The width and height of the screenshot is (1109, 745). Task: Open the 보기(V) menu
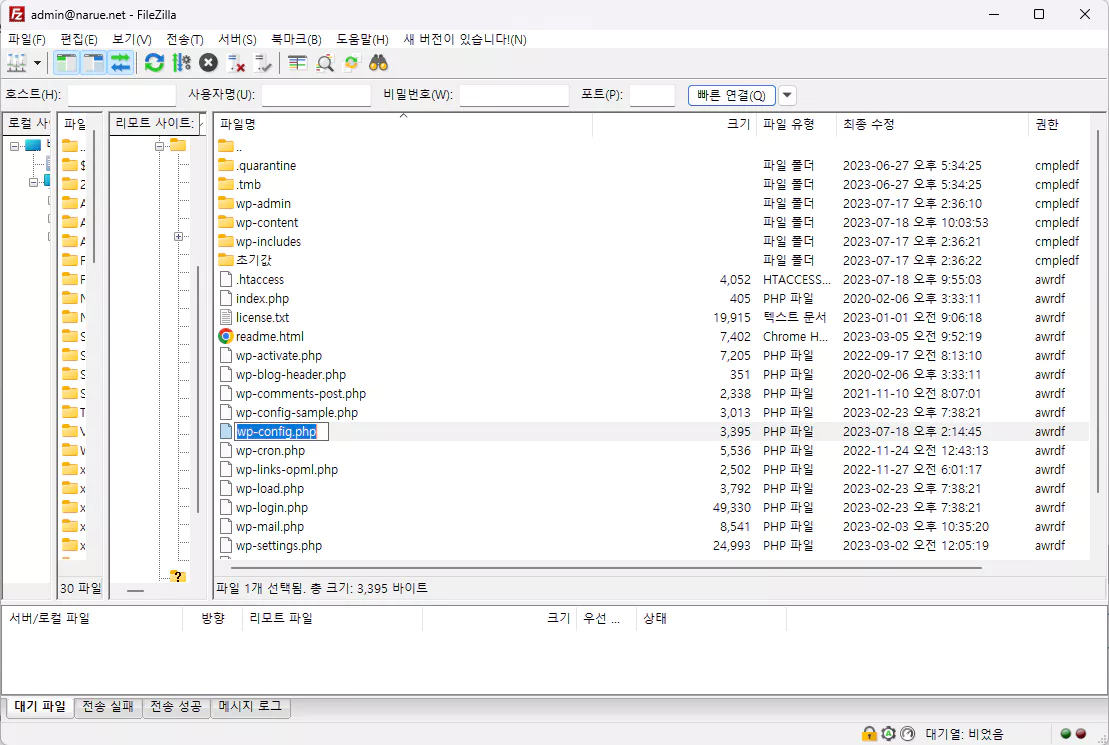[x=132, y=40]
